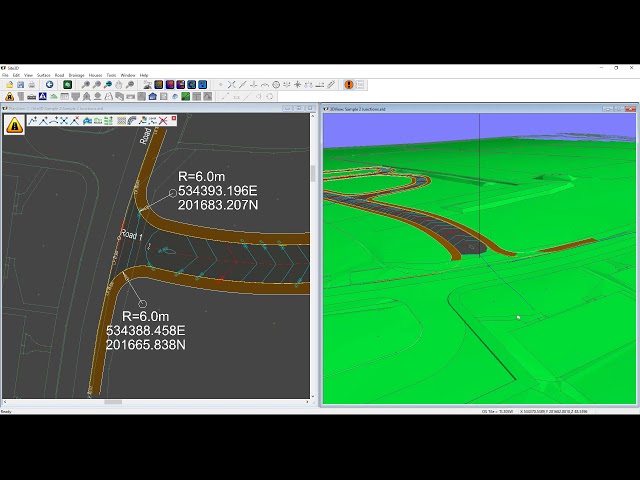This screenshot has width=640, height=480.
Task: Select the pan hand tool
Action: pyautogui.click(x=119, y=85)
